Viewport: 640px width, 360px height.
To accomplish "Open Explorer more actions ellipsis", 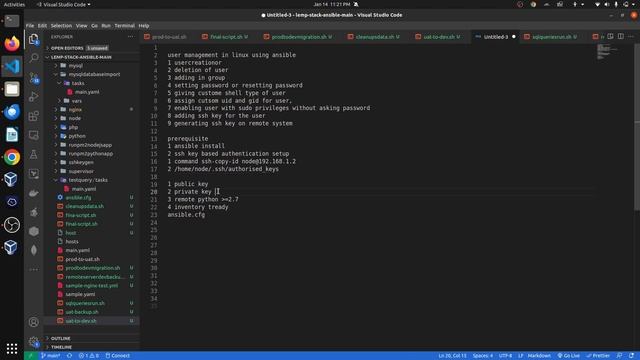I will point(131,37).
